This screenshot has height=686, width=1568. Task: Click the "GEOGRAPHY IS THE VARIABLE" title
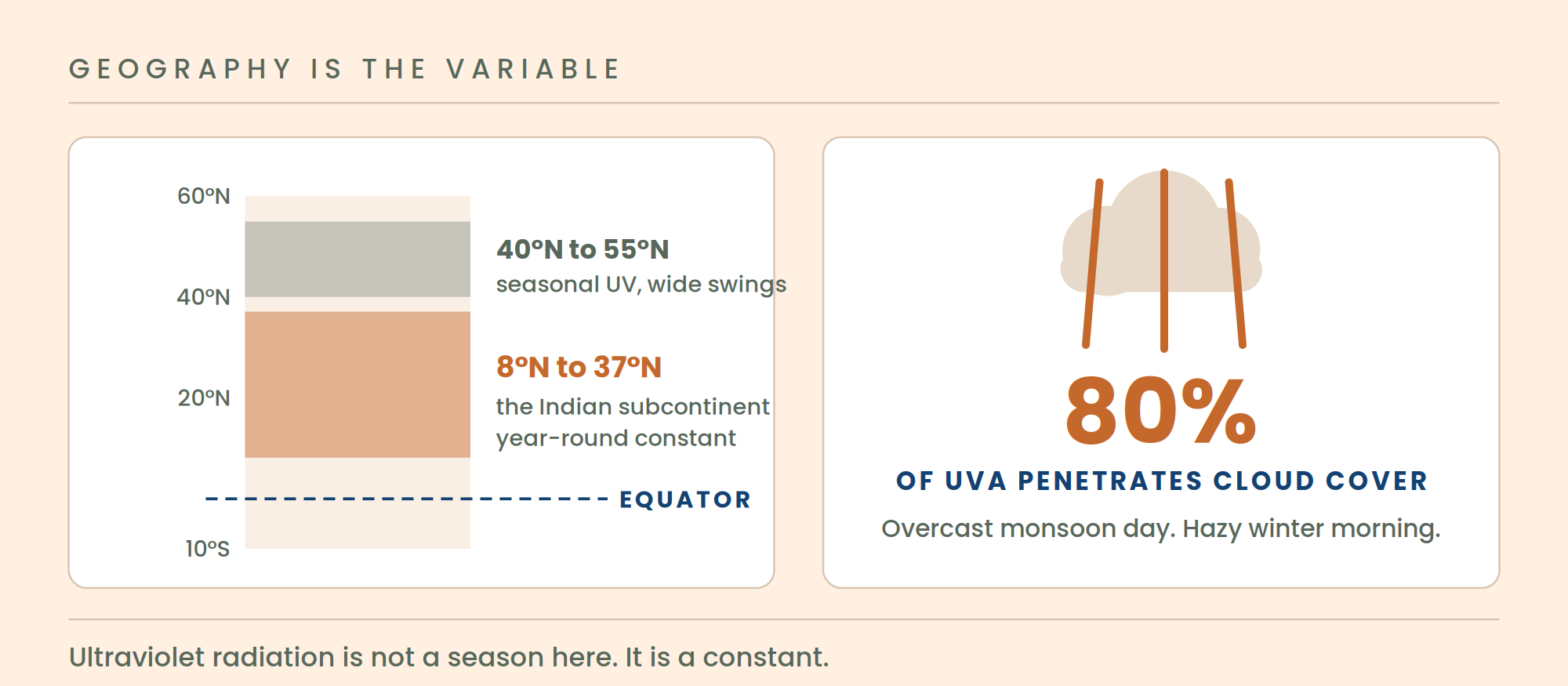point(345,69)
